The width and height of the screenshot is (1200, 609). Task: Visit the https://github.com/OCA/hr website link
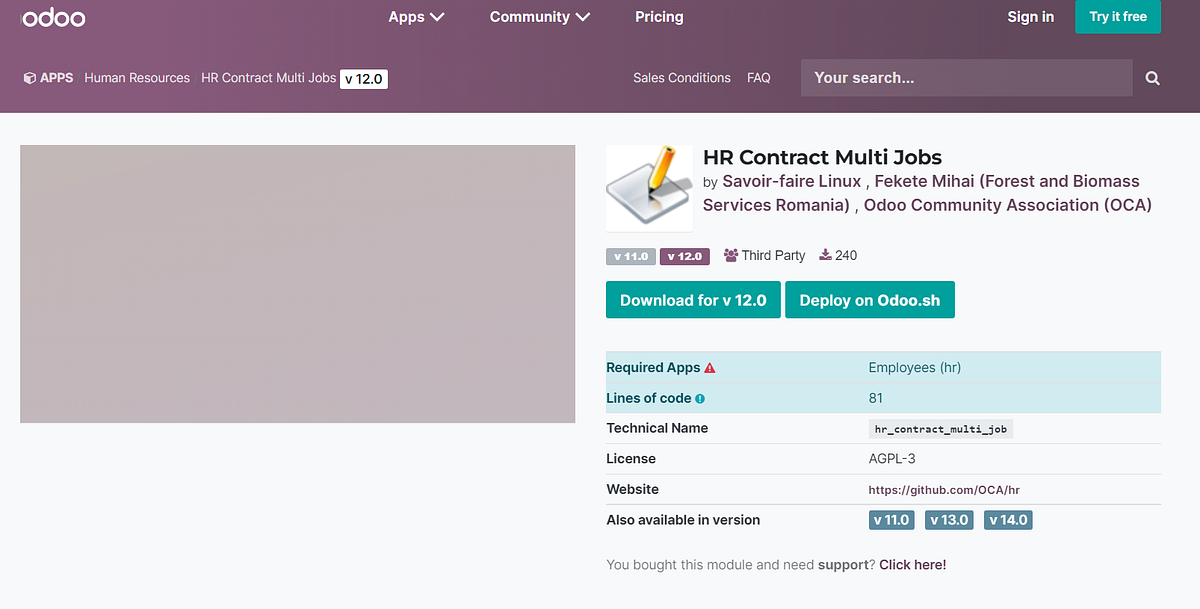click(943, 489)
